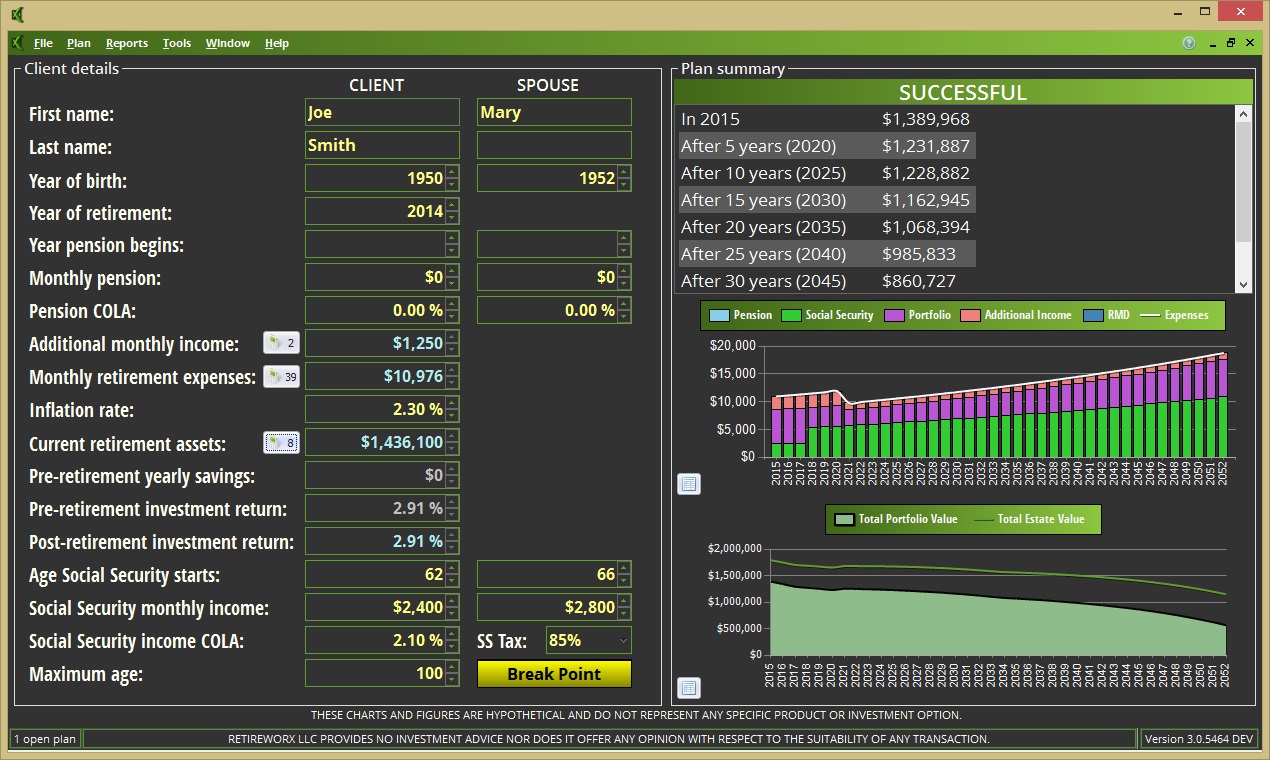Click empty spouse last name field
The image size is (1270, 760).
tap(554, 145)
